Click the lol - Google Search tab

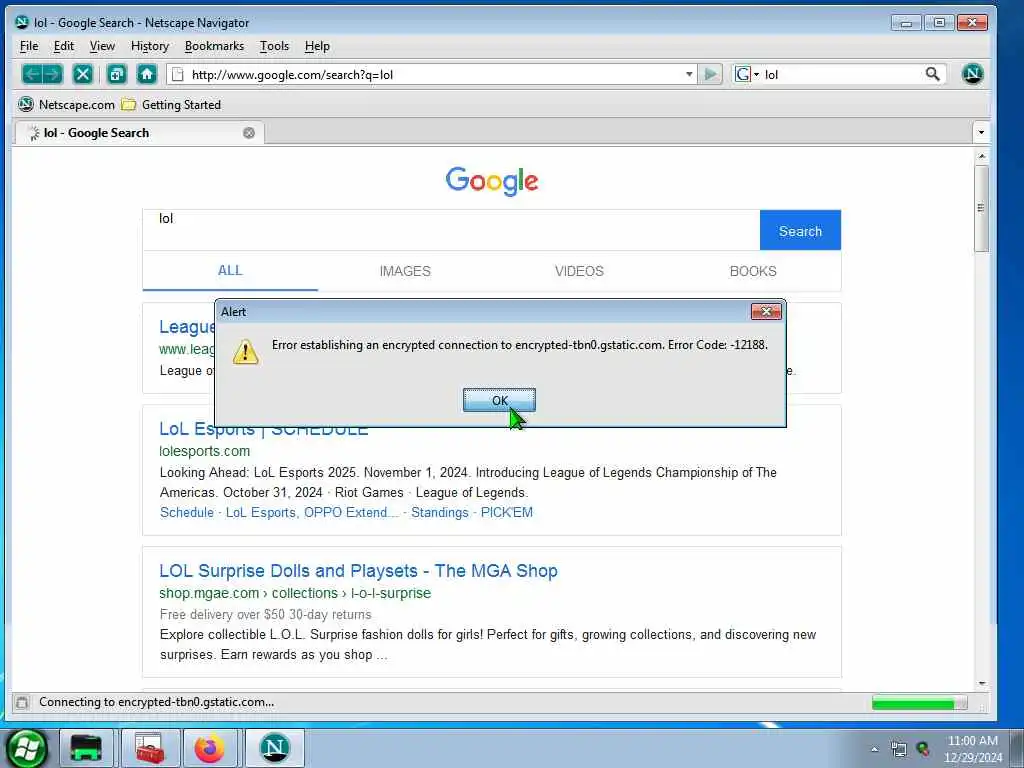(138, 133)
